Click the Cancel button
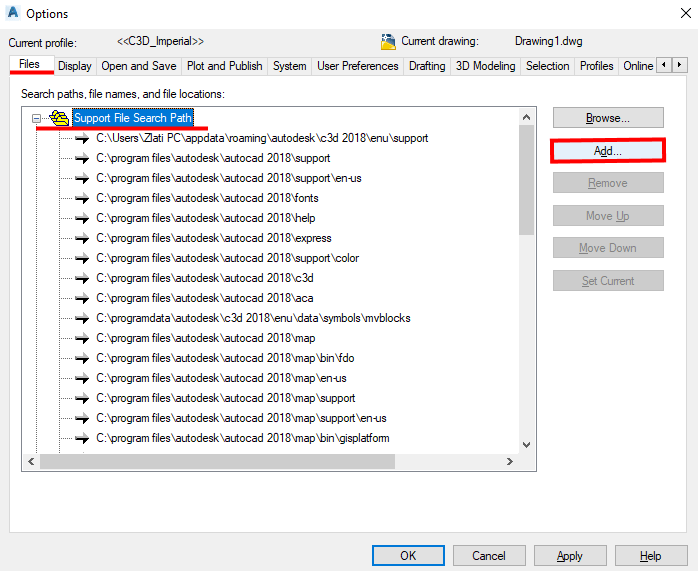 pyautogui.click(x=489, y=556)
